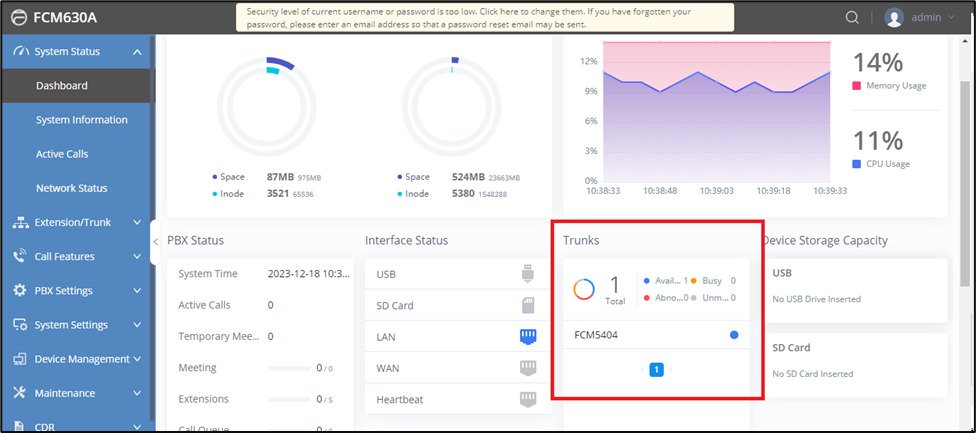This screenshot has height=433, width=976.
Task: Click the low security level warning banner
Action: [x=485, y=17]
